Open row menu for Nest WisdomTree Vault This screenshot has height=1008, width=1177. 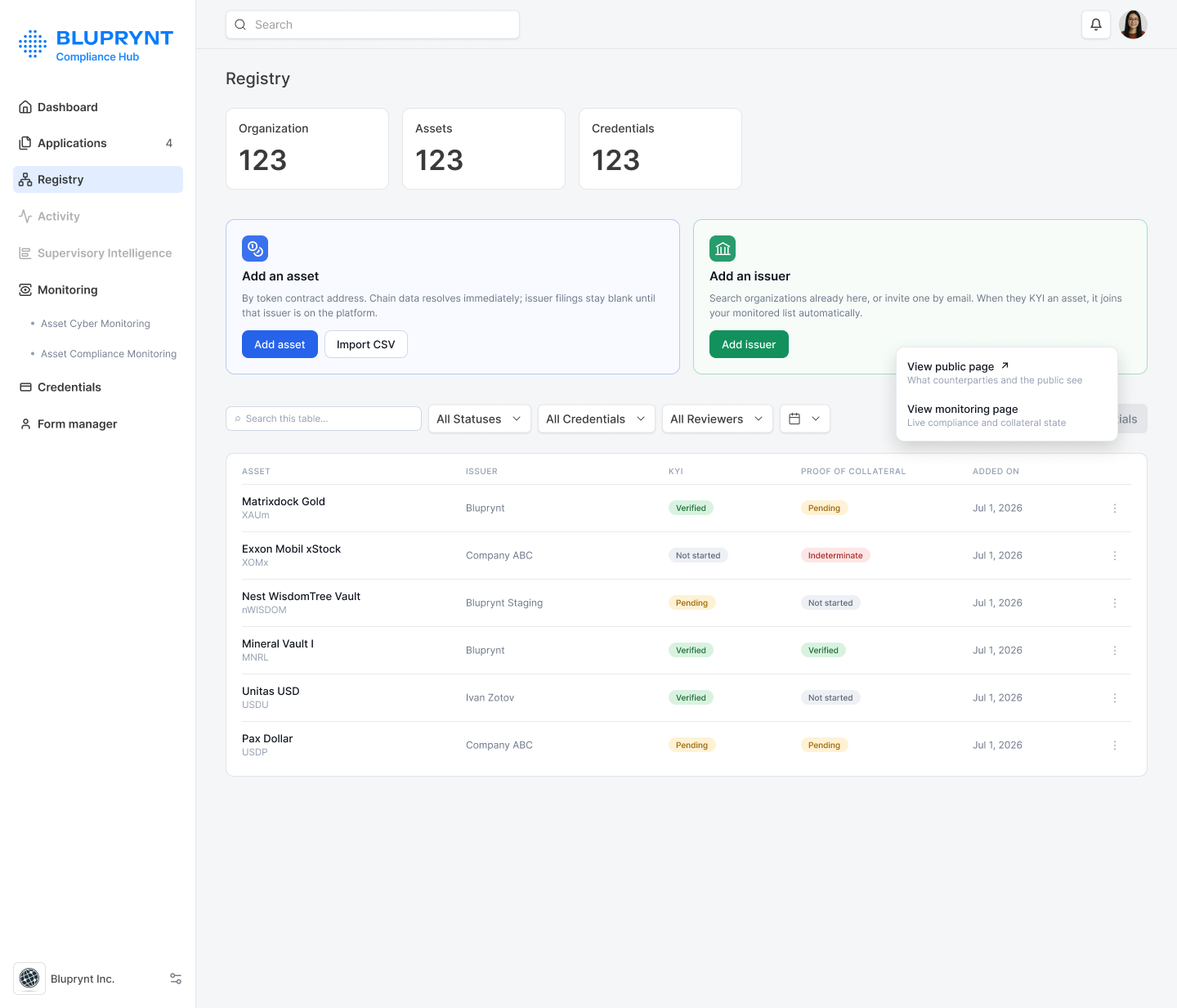coord(1115,603)
